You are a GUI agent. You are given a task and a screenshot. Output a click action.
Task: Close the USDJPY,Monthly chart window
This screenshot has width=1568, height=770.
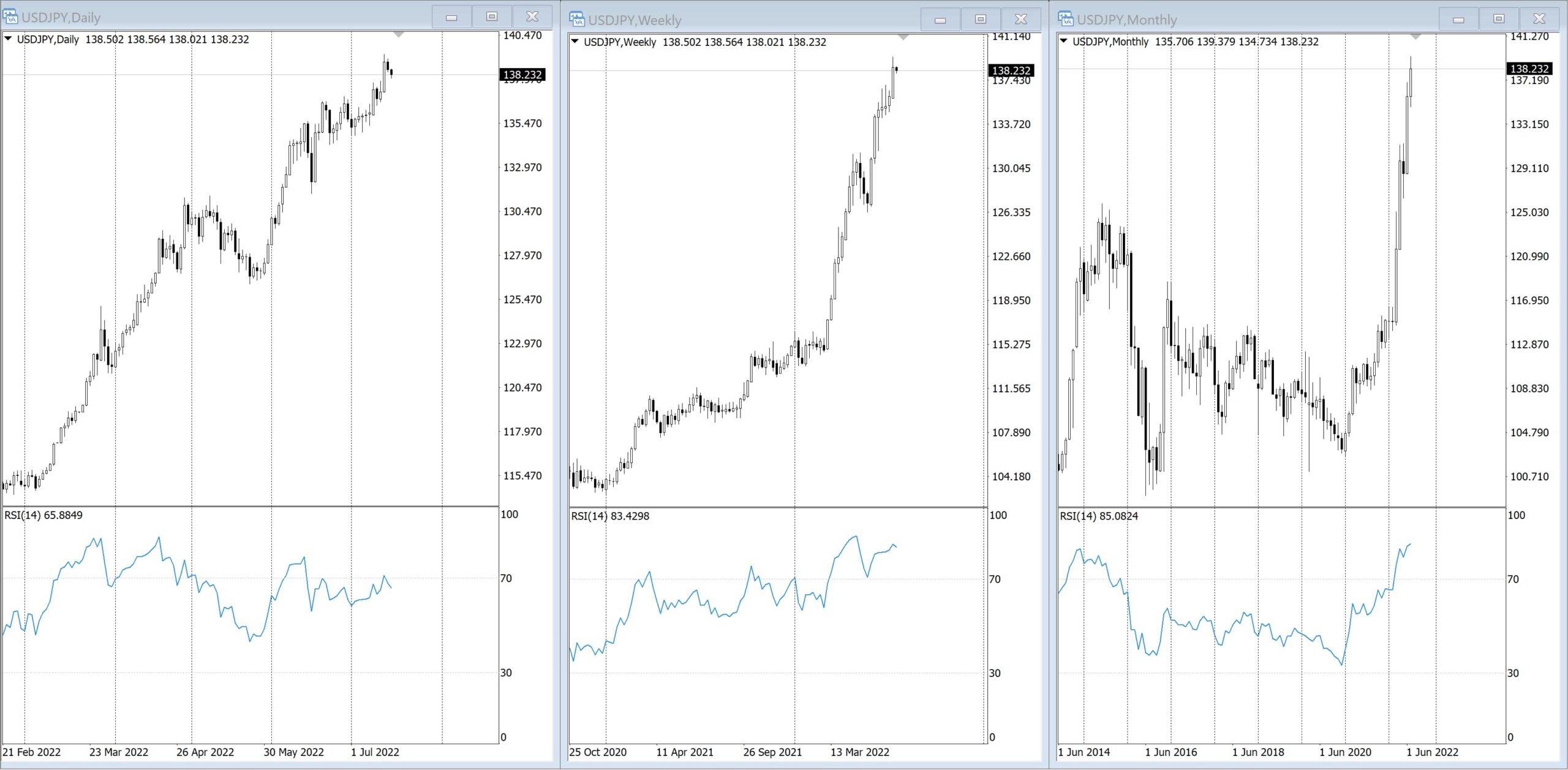click(1539, 19)
